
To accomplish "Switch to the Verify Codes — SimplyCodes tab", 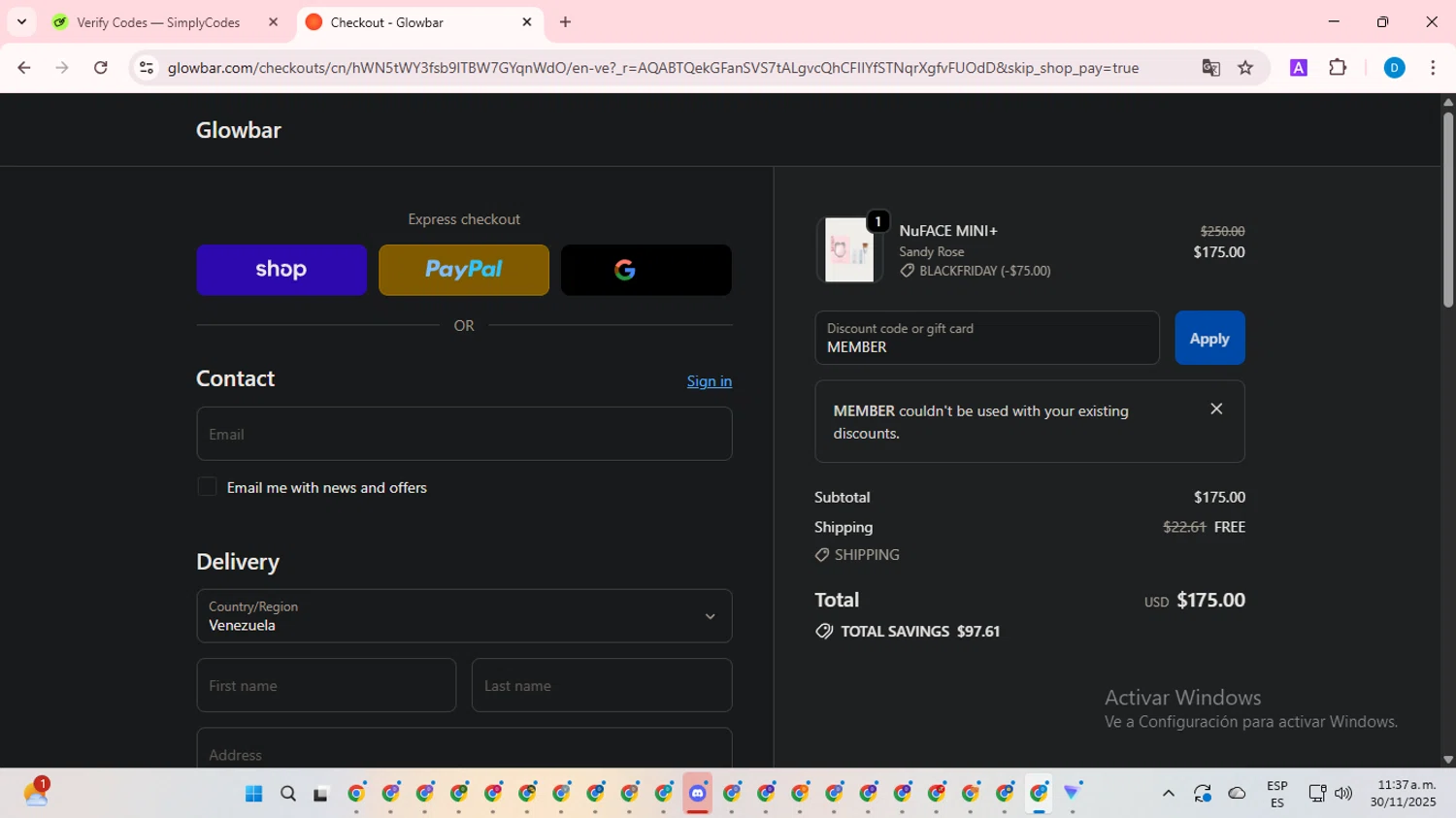I will coord(159,22).
